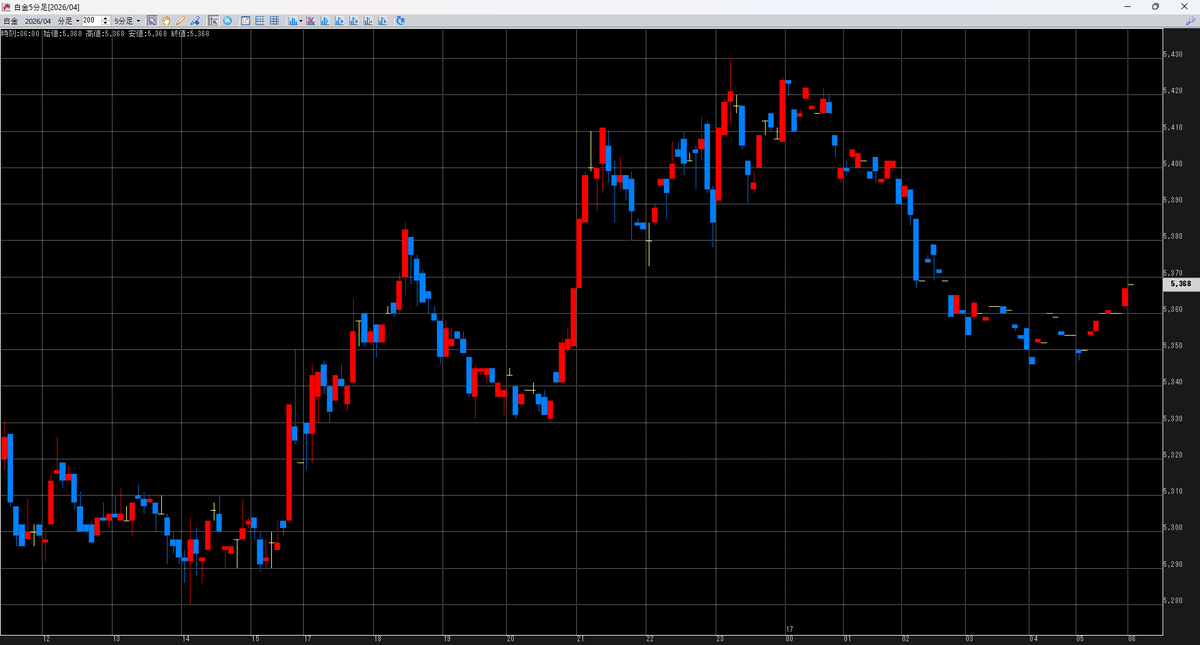Click the 終値:5,368 close price readout
This screenshot has height=645, width=1200.
pos(191,33)
